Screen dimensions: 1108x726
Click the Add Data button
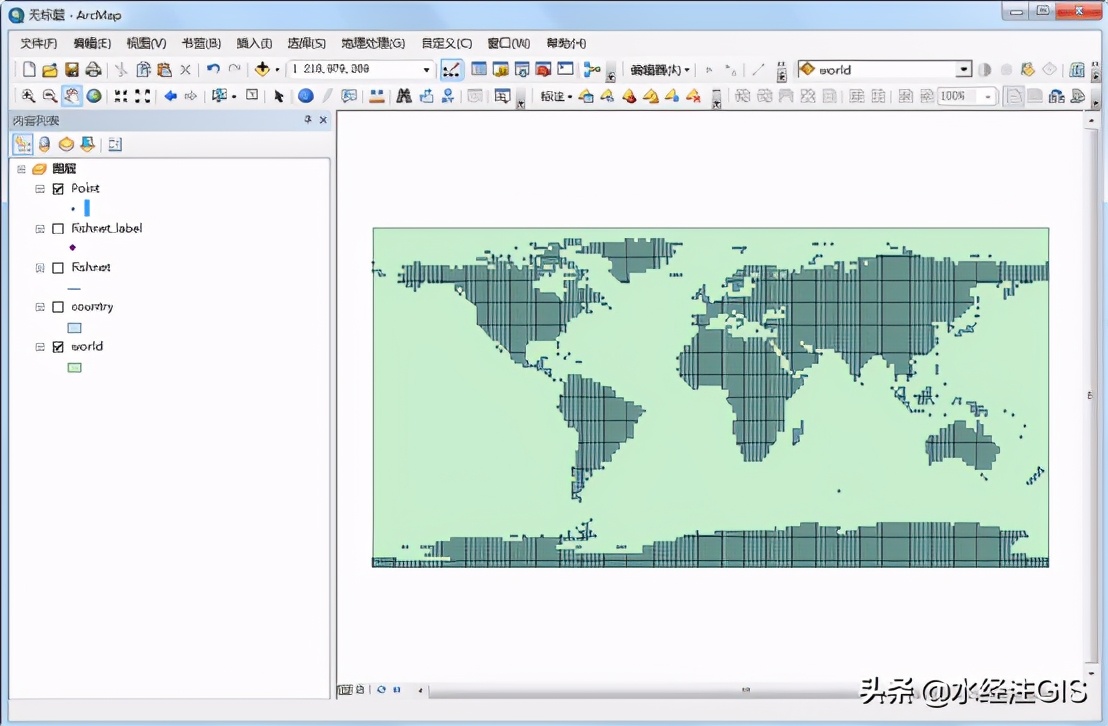[x=262, y=70]
